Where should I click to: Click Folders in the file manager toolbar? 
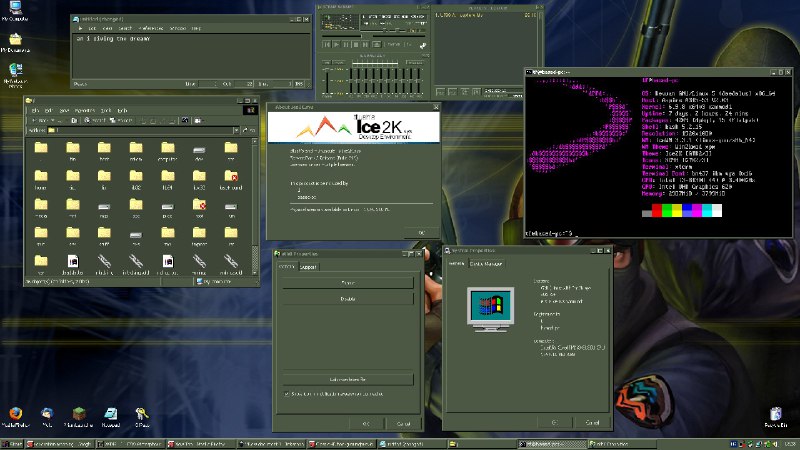(x=121, y=120)
